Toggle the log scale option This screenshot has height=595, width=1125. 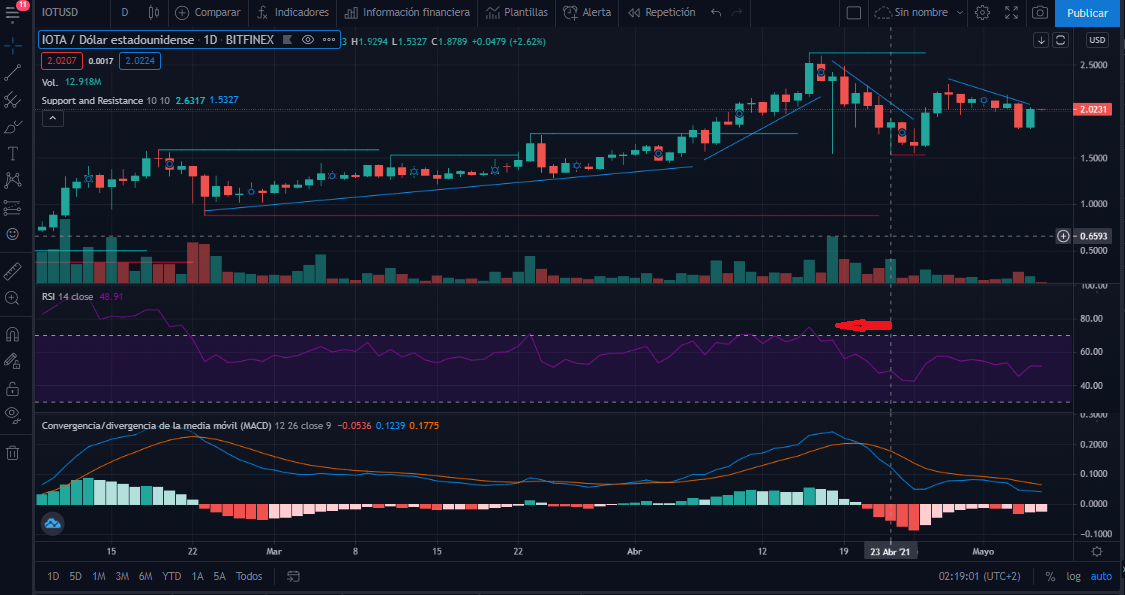click(x=1073, y=576)
